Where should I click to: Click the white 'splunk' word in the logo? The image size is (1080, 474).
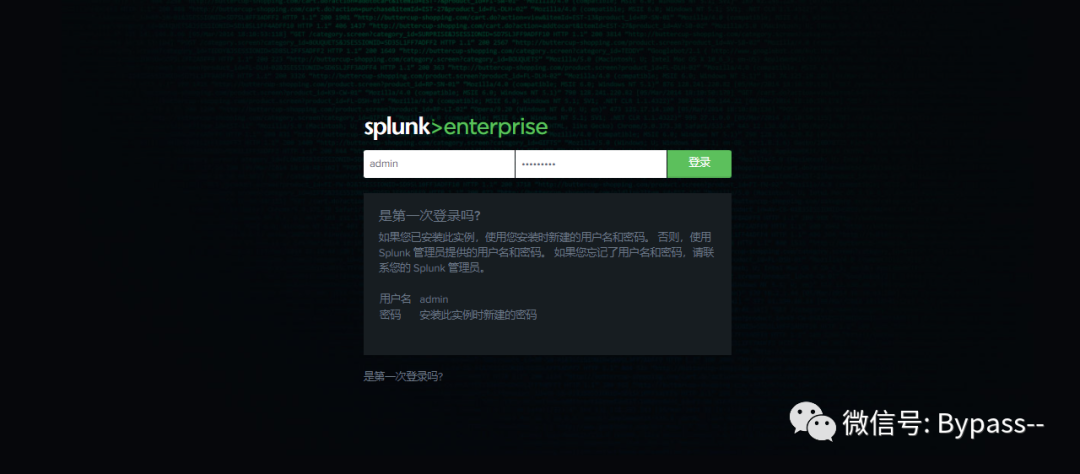[397, 128]
